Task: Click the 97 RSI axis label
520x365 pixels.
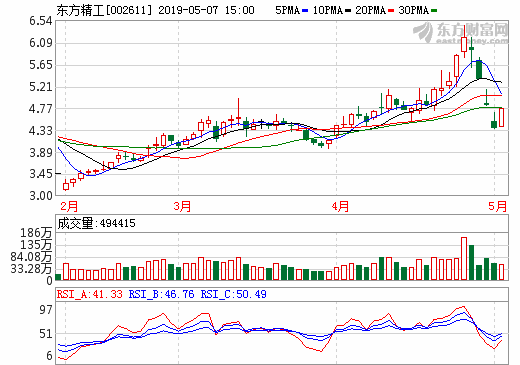Action: tap(46, 310)
